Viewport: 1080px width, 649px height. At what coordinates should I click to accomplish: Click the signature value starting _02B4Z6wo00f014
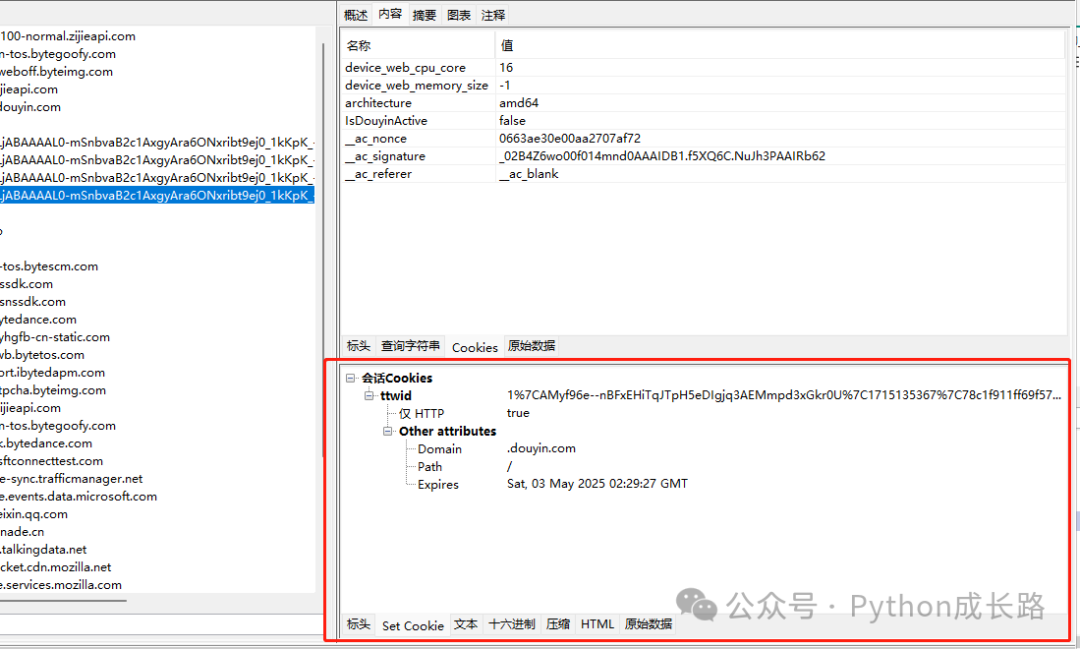[662, 156]
